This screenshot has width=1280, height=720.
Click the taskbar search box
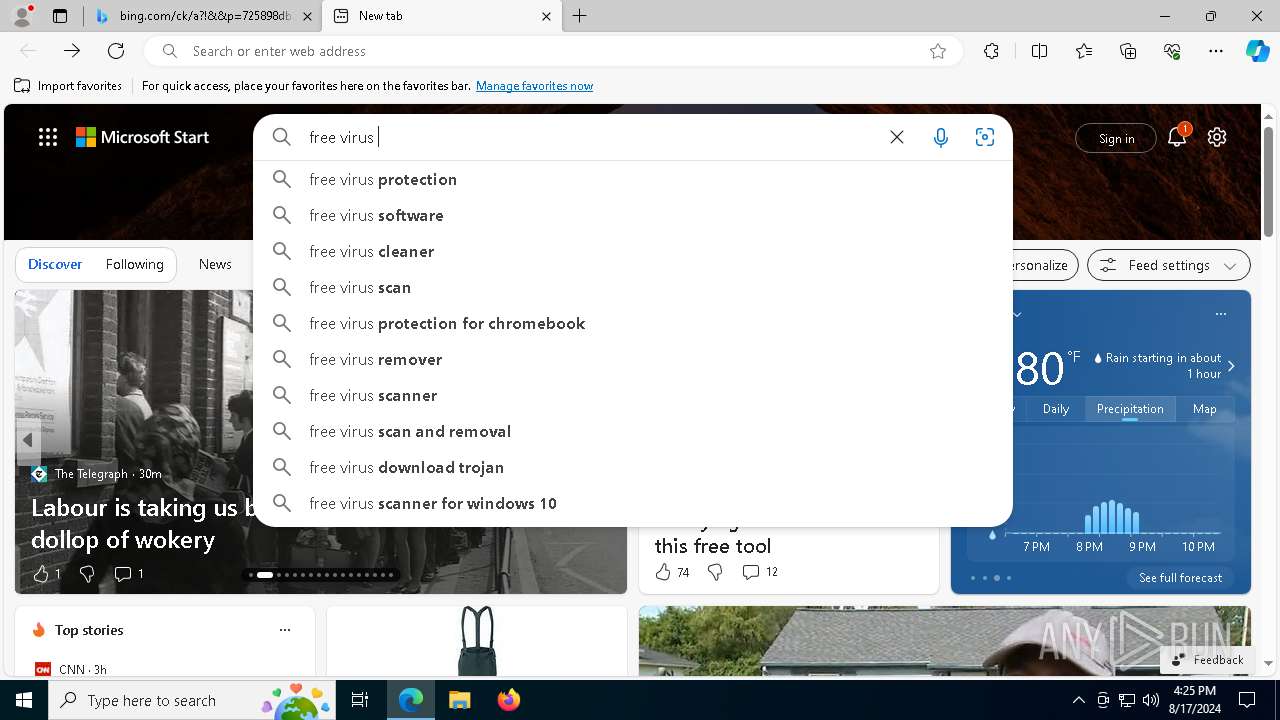193,700
